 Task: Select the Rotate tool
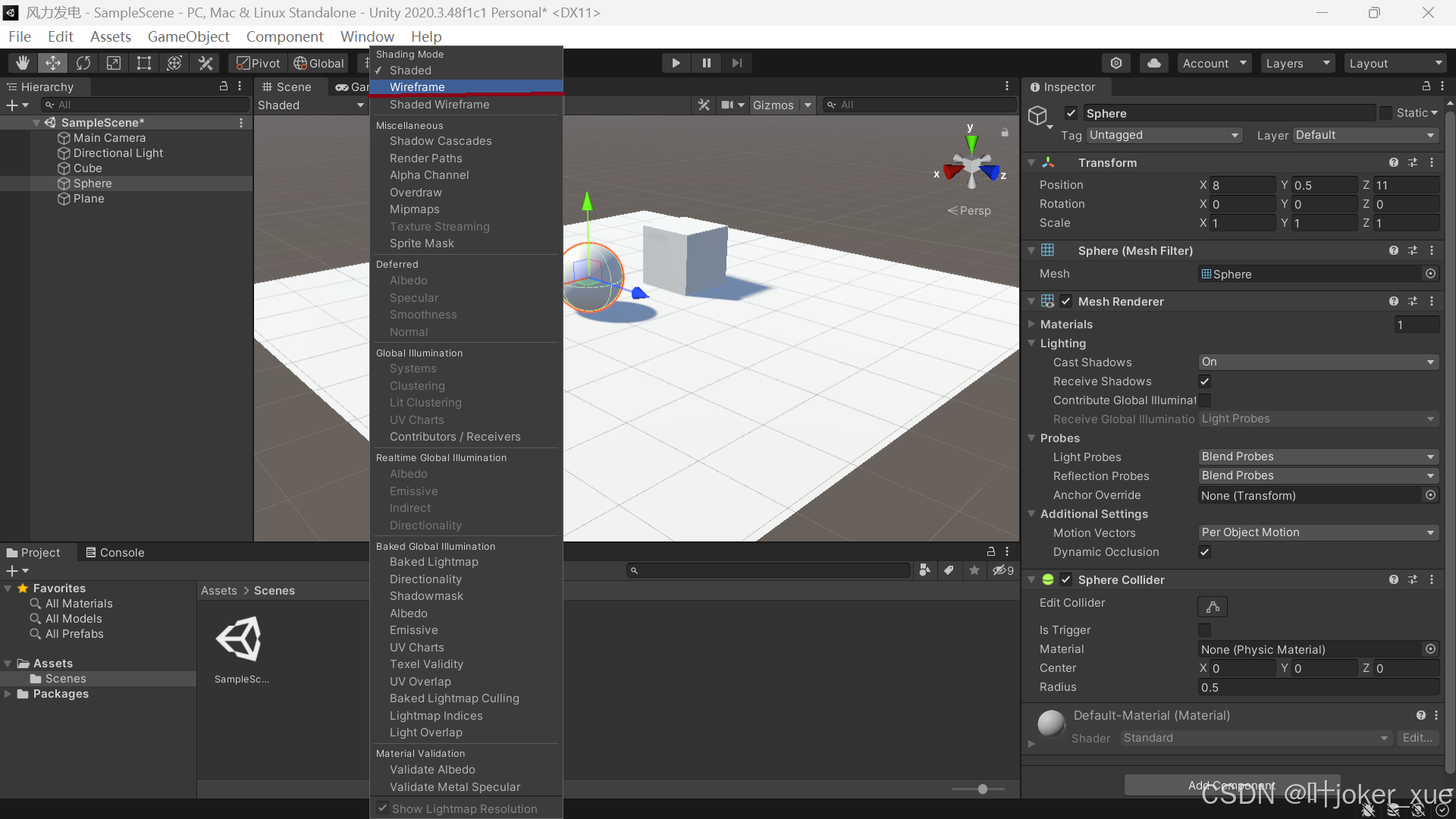83,63
